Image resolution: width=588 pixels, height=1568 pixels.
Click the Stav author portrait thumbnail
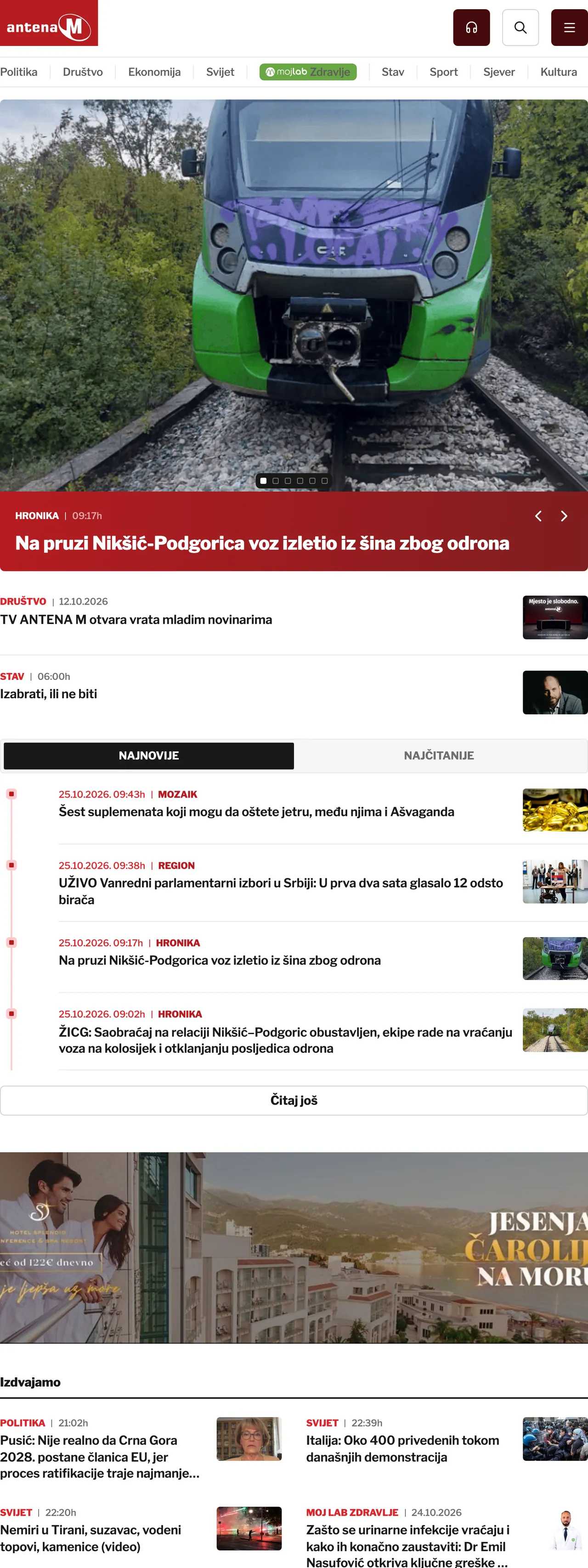tap(555, 693)
